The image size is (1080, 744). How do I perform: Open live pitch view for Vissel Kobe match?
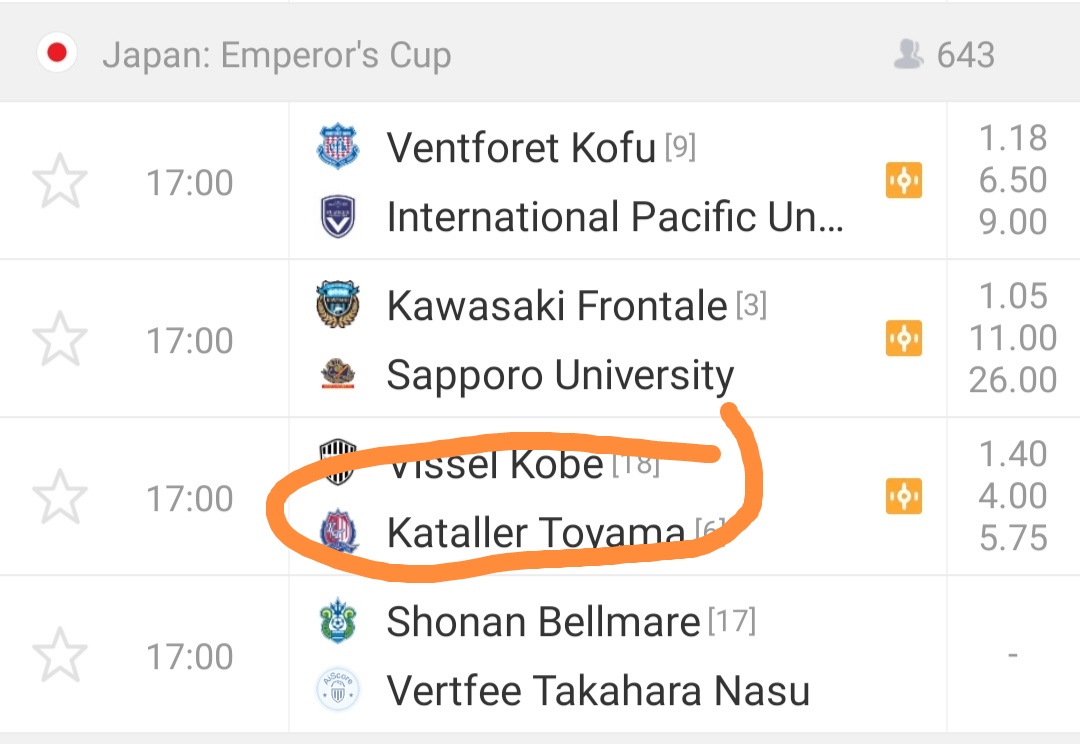(x=903, y=496)
